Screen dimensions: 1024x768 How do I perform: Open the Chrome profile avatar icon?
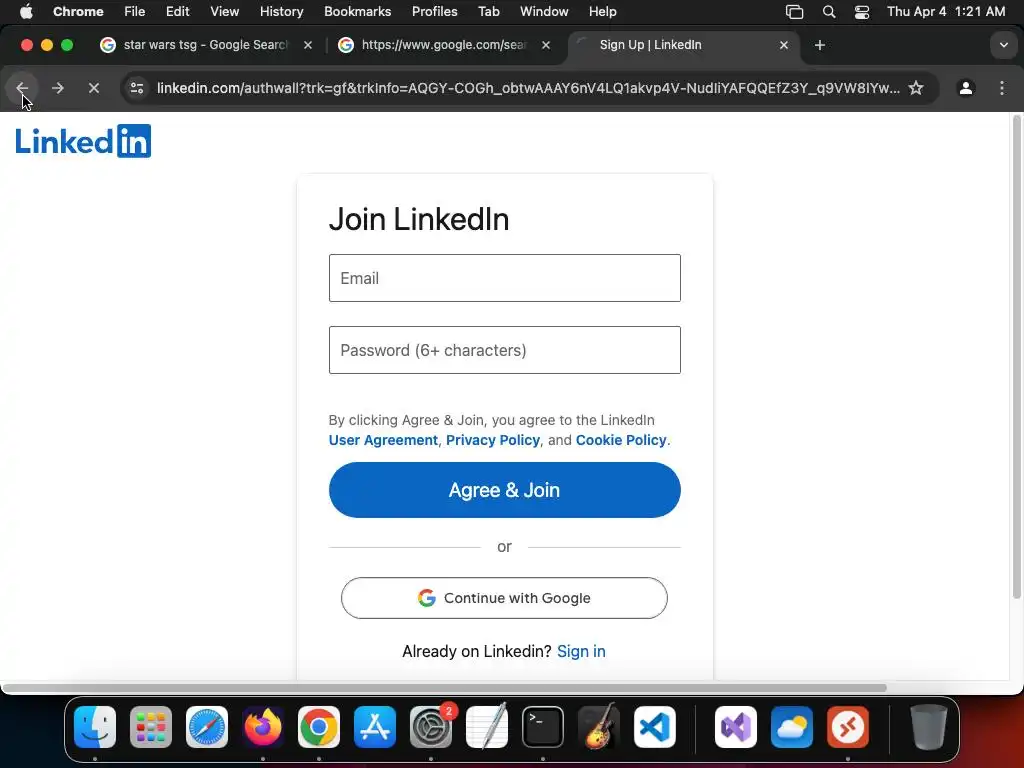(x=965, y=88)
